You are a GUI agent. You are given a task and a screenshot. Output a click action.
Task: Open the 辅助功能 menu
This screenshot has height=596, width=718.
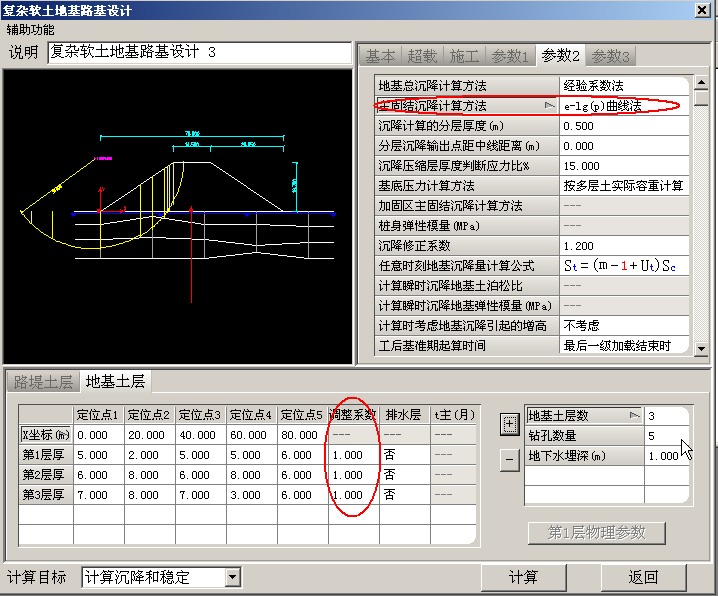tap(30, 30)
